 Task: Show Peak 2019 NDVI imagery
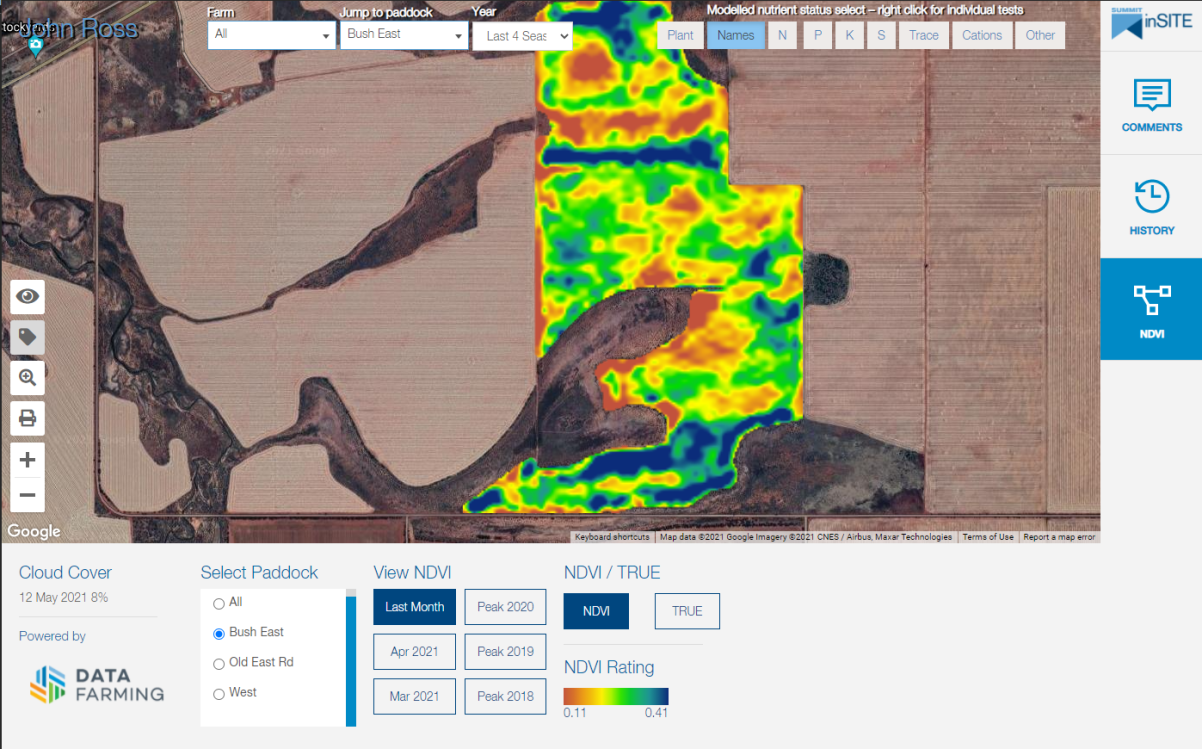505,652
